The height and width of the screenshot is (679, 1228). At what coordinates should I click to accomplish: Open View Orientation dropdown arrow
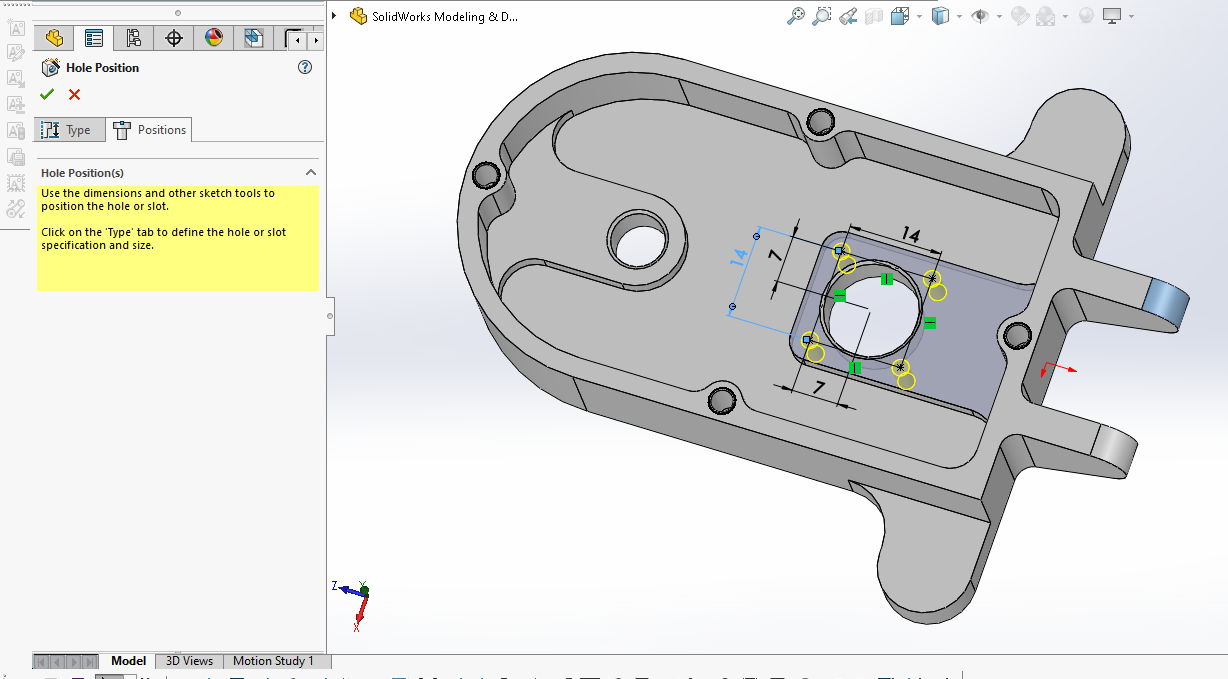pyautogui.click(x=918, y=16)
